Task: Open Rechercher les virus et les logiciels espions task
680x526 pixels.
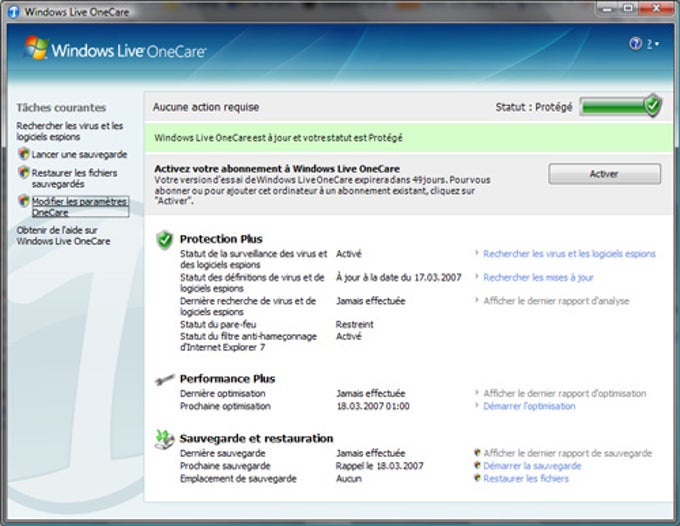Action: click(x=70, y=131)
